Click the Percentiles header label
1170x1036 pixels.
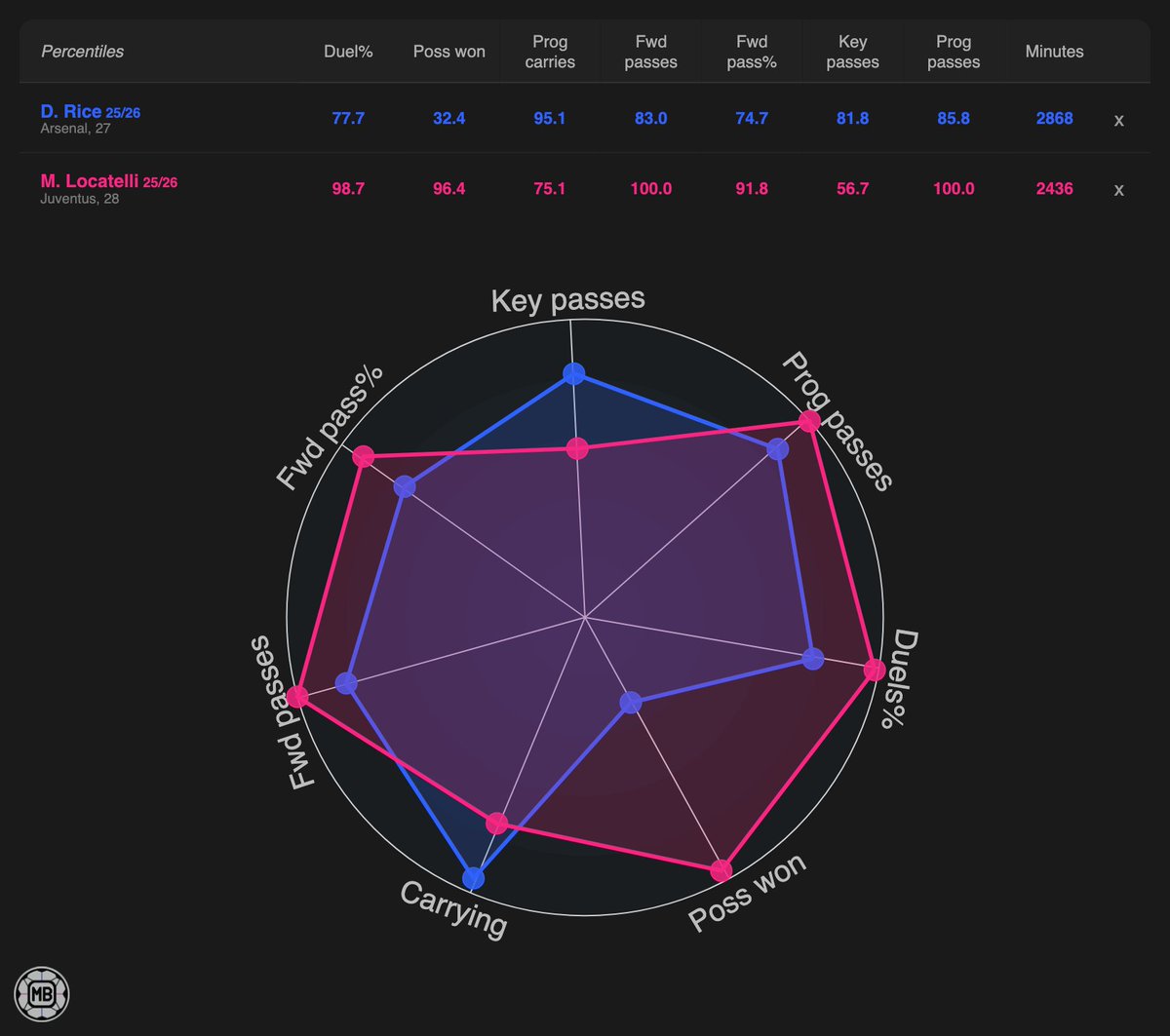tap(82, 52)
